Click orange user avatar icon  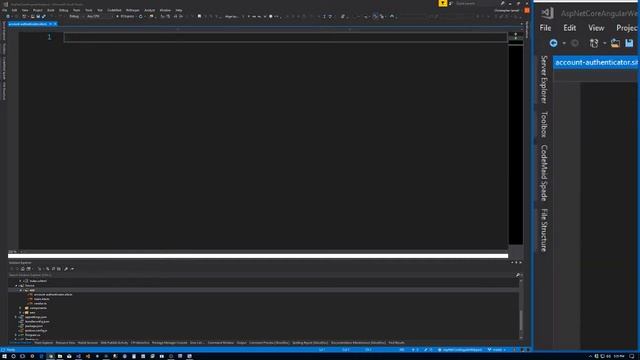click(x=527, y=10)
